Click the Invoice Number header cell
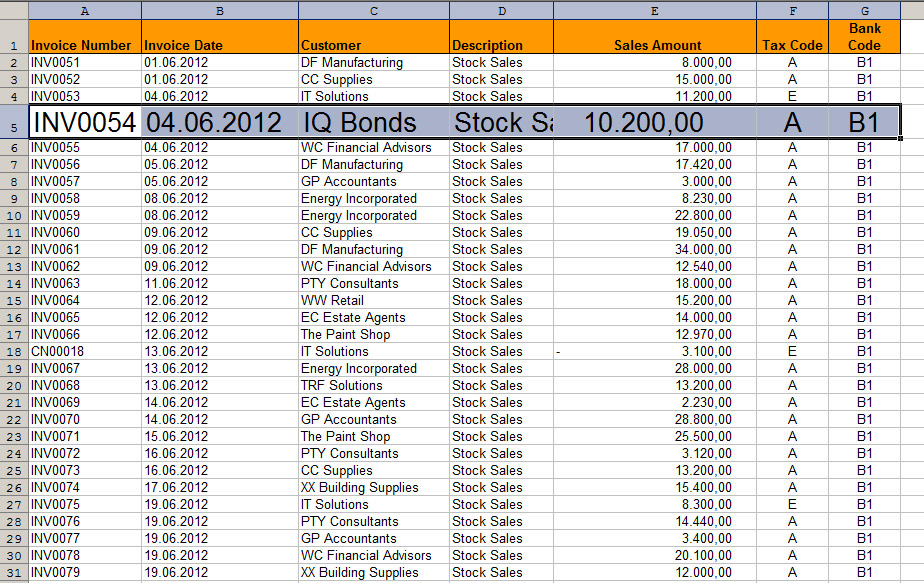924x583 pixels. click(x=85, y=37)
